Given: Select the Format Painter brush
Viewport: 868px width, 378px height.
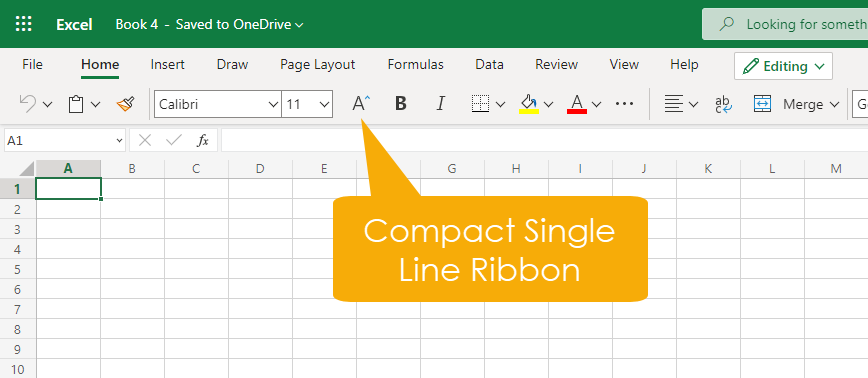Looking at the screenshot, I should coord(126,103).
